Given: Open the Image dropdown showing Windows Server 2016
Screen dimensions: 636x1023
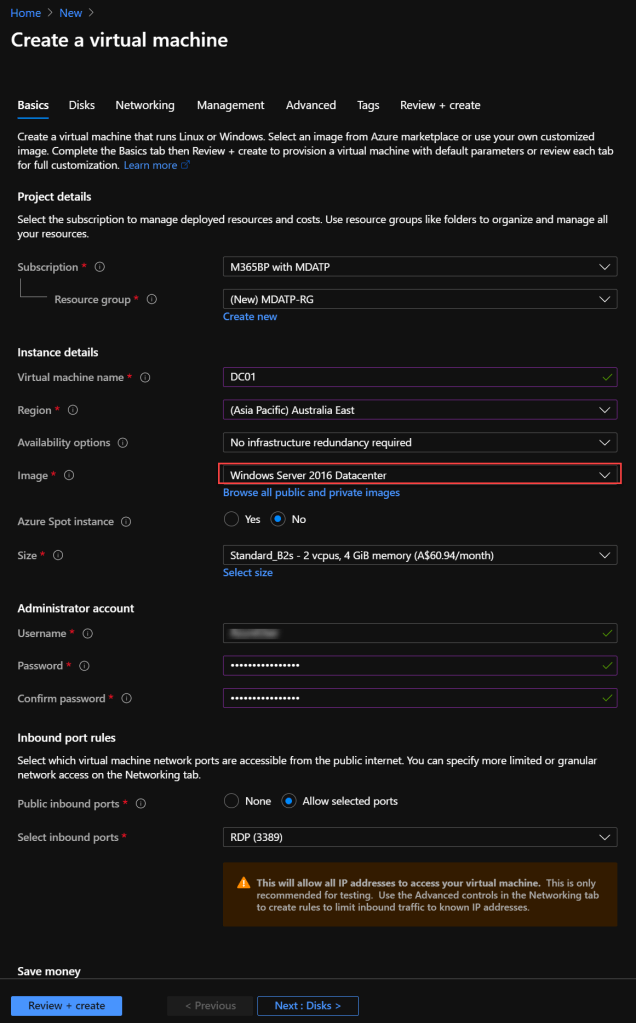Looking at the screenshot, I should point(419,475).
